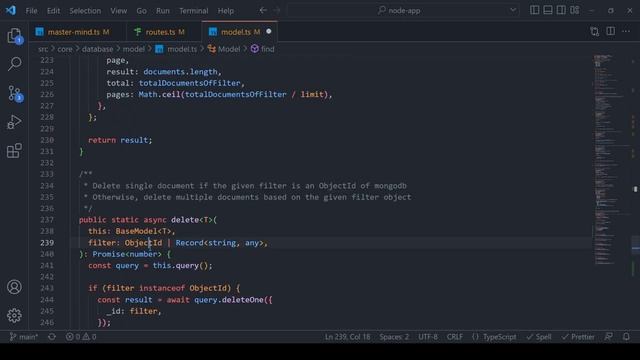Image resolution: width=640 pixels, height=360 pixels.
Task: Toggle the secondary side bar layout icon
Action: coord(561,10)
